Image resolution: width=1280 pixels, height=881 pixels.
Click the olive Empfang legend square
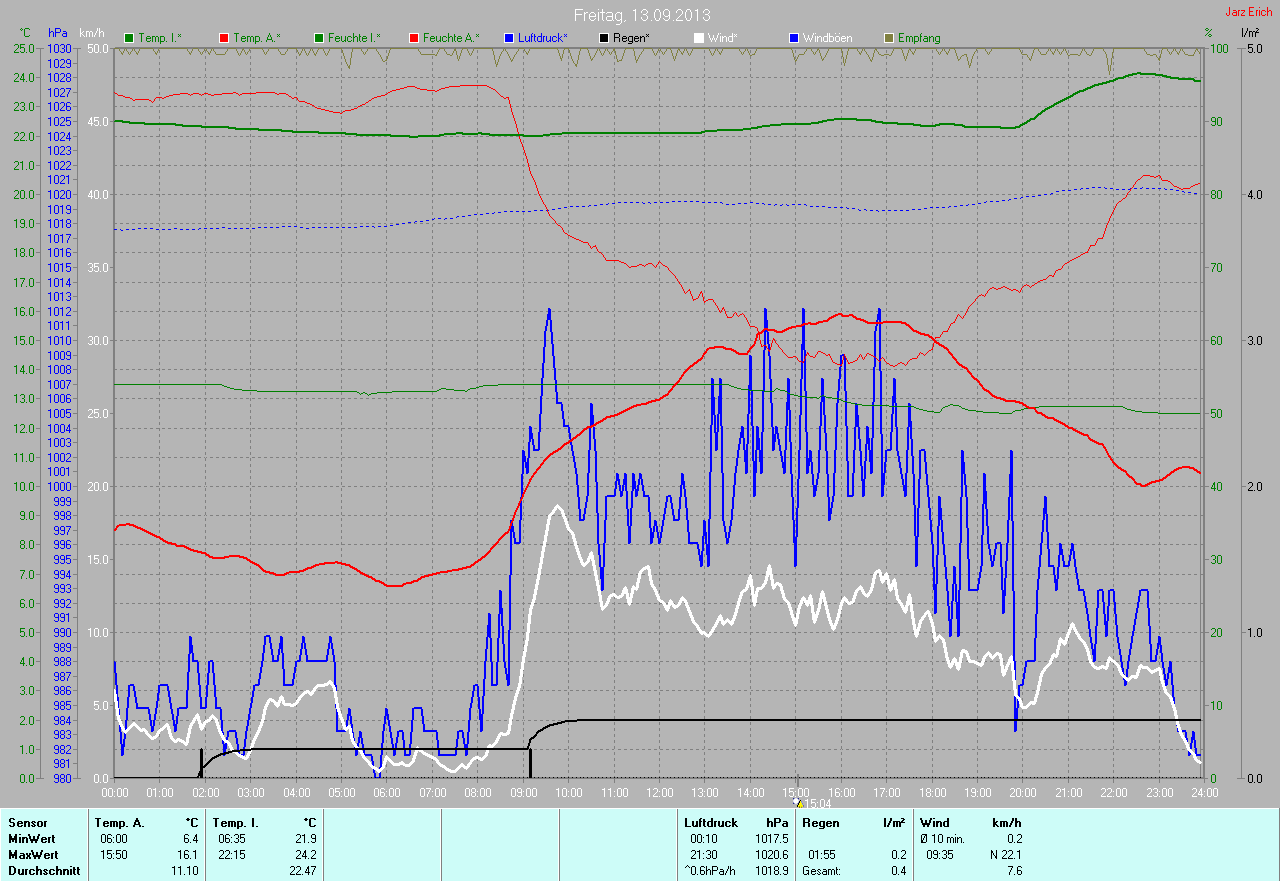point(888,38)
